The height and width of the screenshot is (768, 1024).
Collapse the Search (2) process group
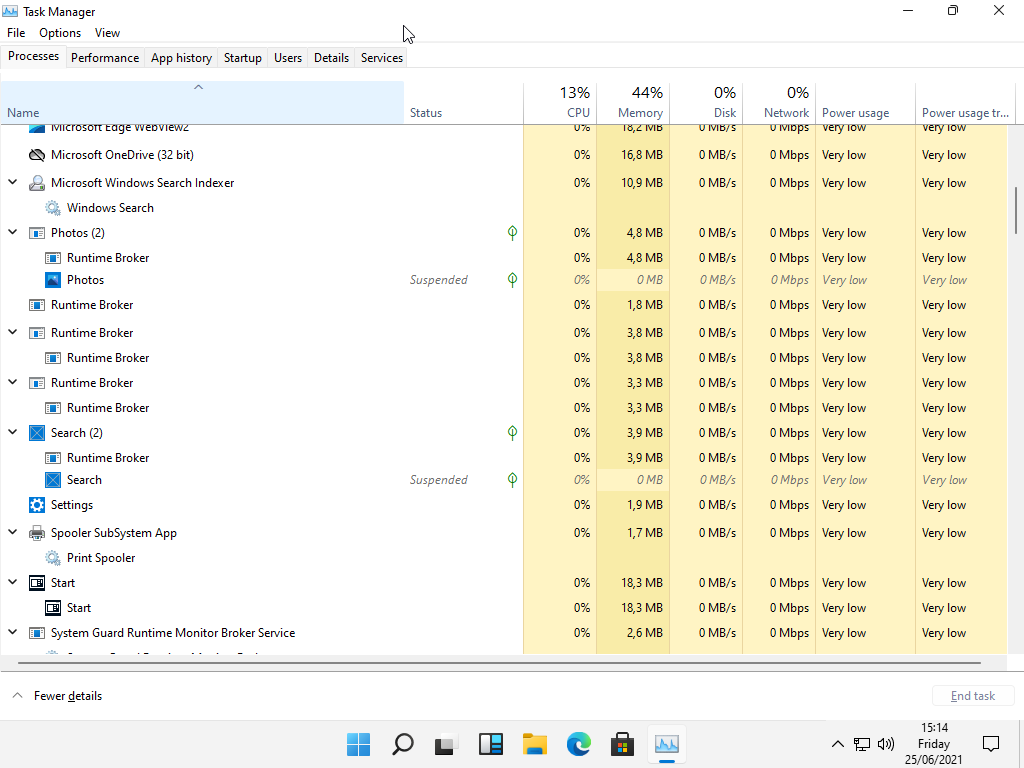click(x=13, y=433)
